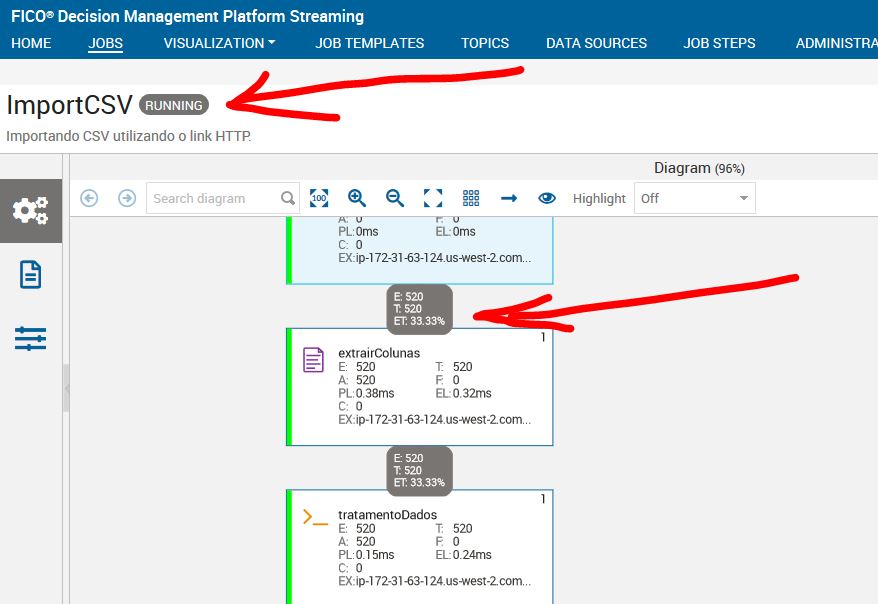Toggle the arrow flow display in toolbar
This screenshot has width=878, height=604.
tap(509, 198)
